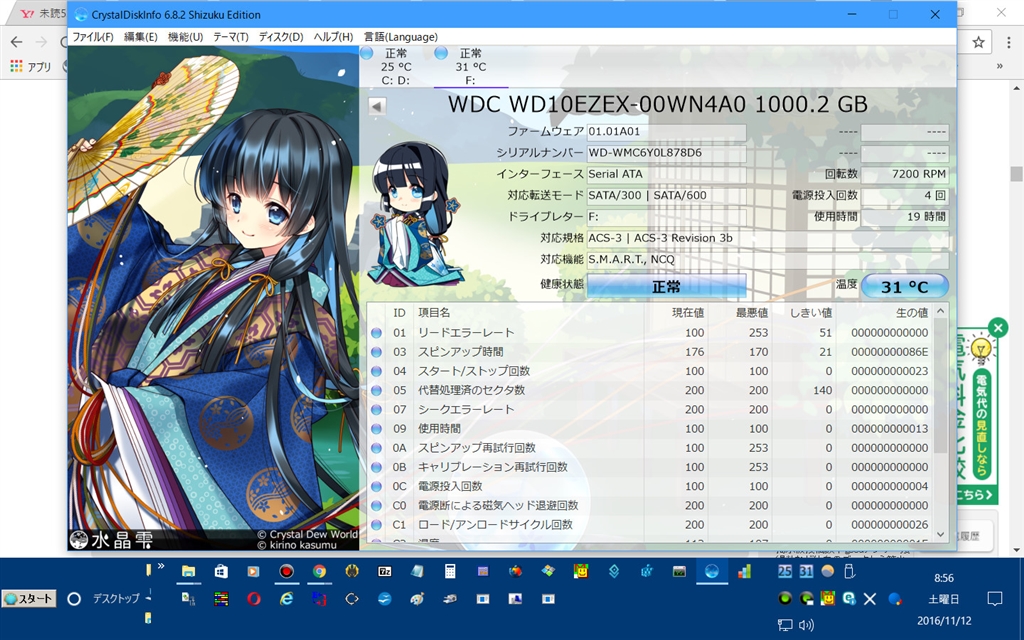Switch to the Yahoo browser tab
This screenshot has width=1024, height=640.
(42, 14)
